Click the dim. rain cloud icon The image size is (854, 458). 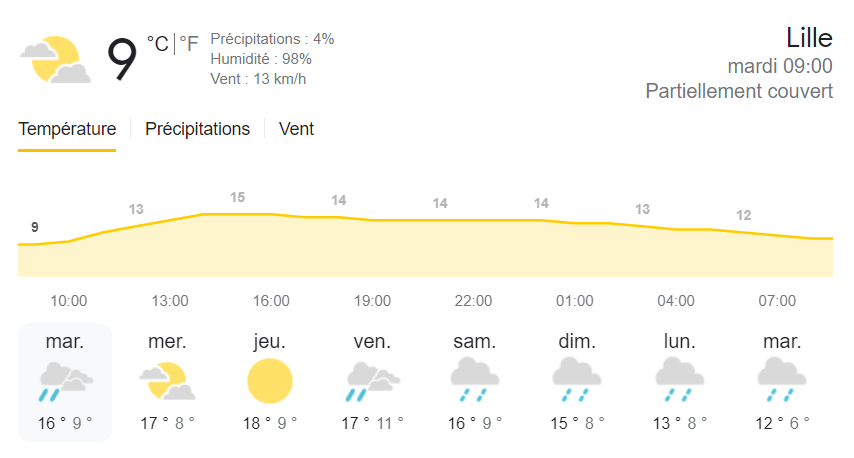click(577, 380)
